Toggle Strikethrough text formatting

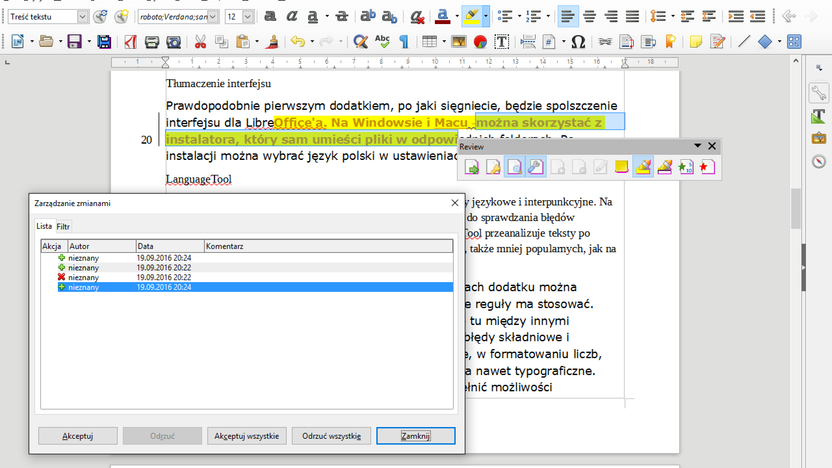pyautogui.click(x=342, y=16)
